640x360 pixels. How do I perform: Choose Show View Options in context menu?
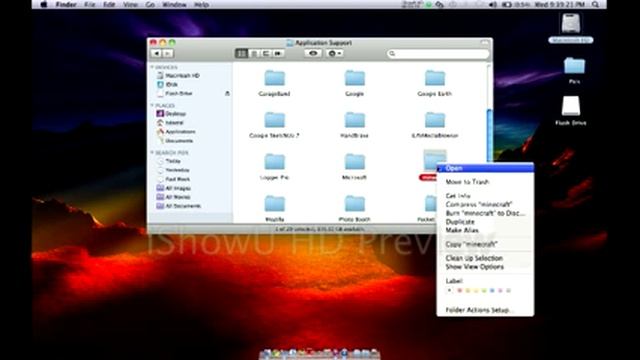pos(485,267)
